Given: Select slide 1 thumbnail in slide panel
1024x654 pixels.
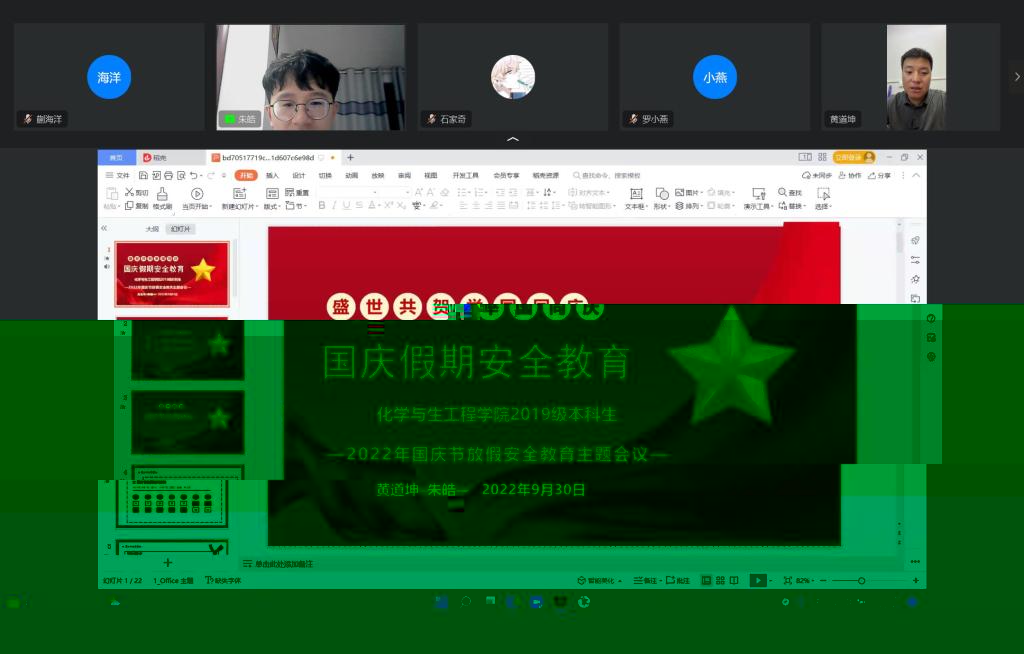Looking at the screenshot, I should pyautogui.click(x=172, y=274).
